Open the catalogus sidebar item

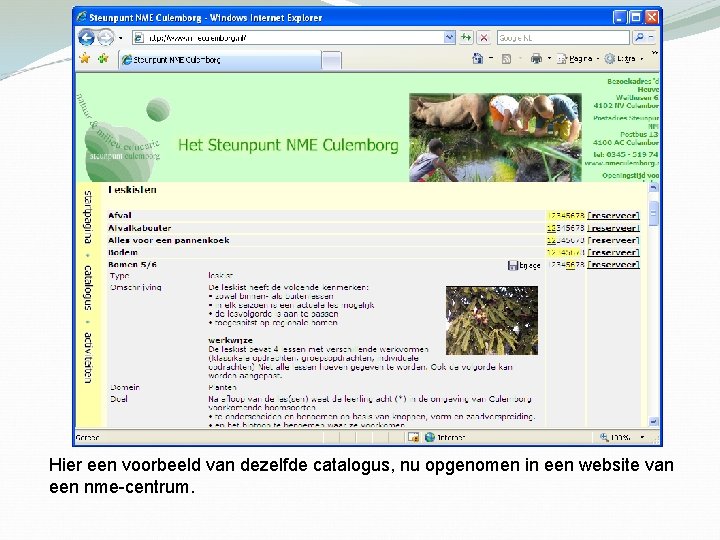(x=87, y=288)
